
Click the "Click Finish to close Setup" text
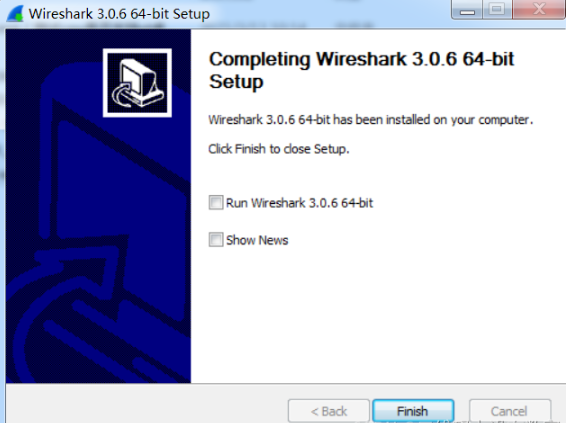(x=279, y=149)
